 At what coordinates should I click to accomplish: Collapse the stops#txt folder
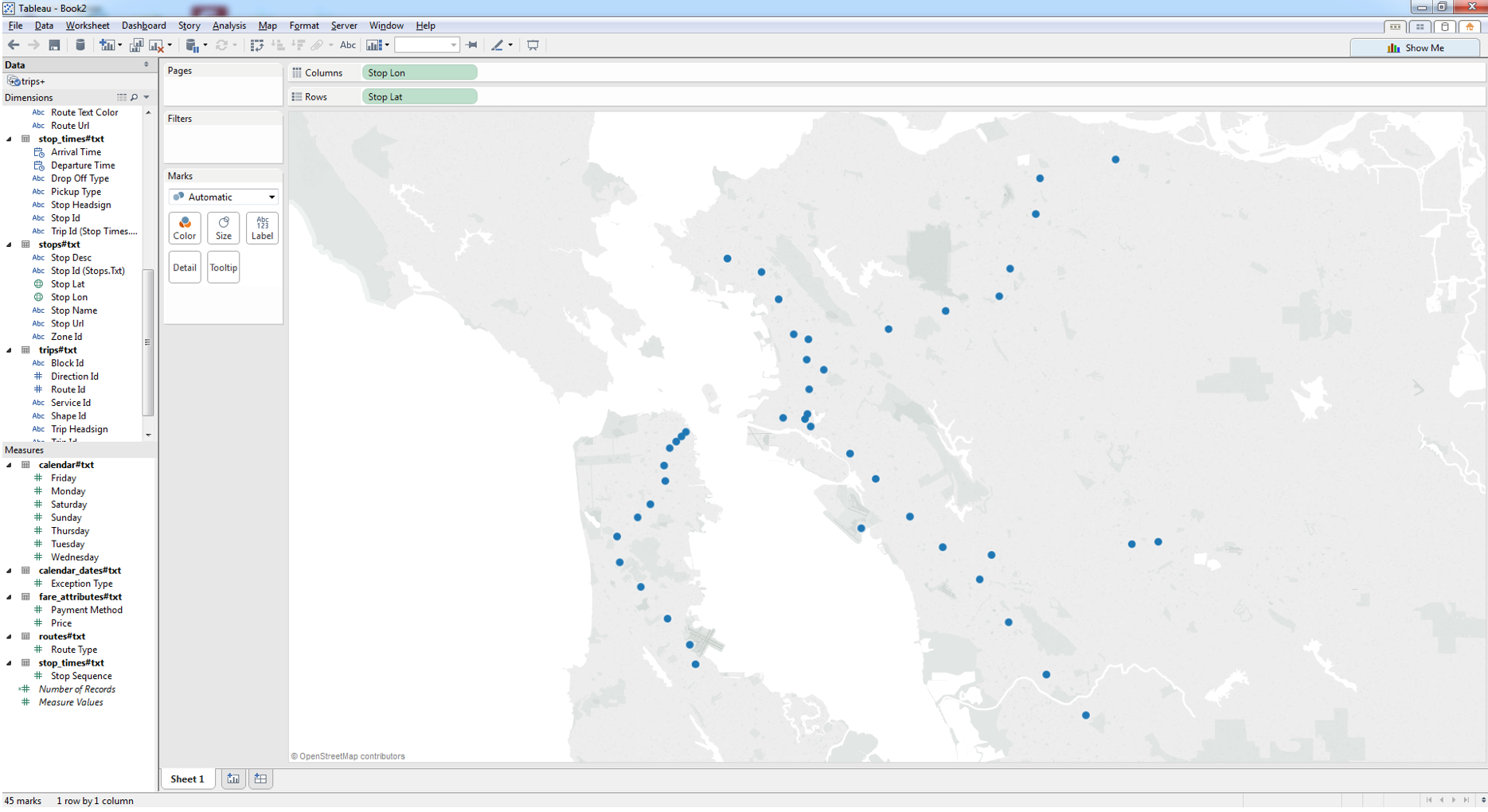tap(10, 244)
